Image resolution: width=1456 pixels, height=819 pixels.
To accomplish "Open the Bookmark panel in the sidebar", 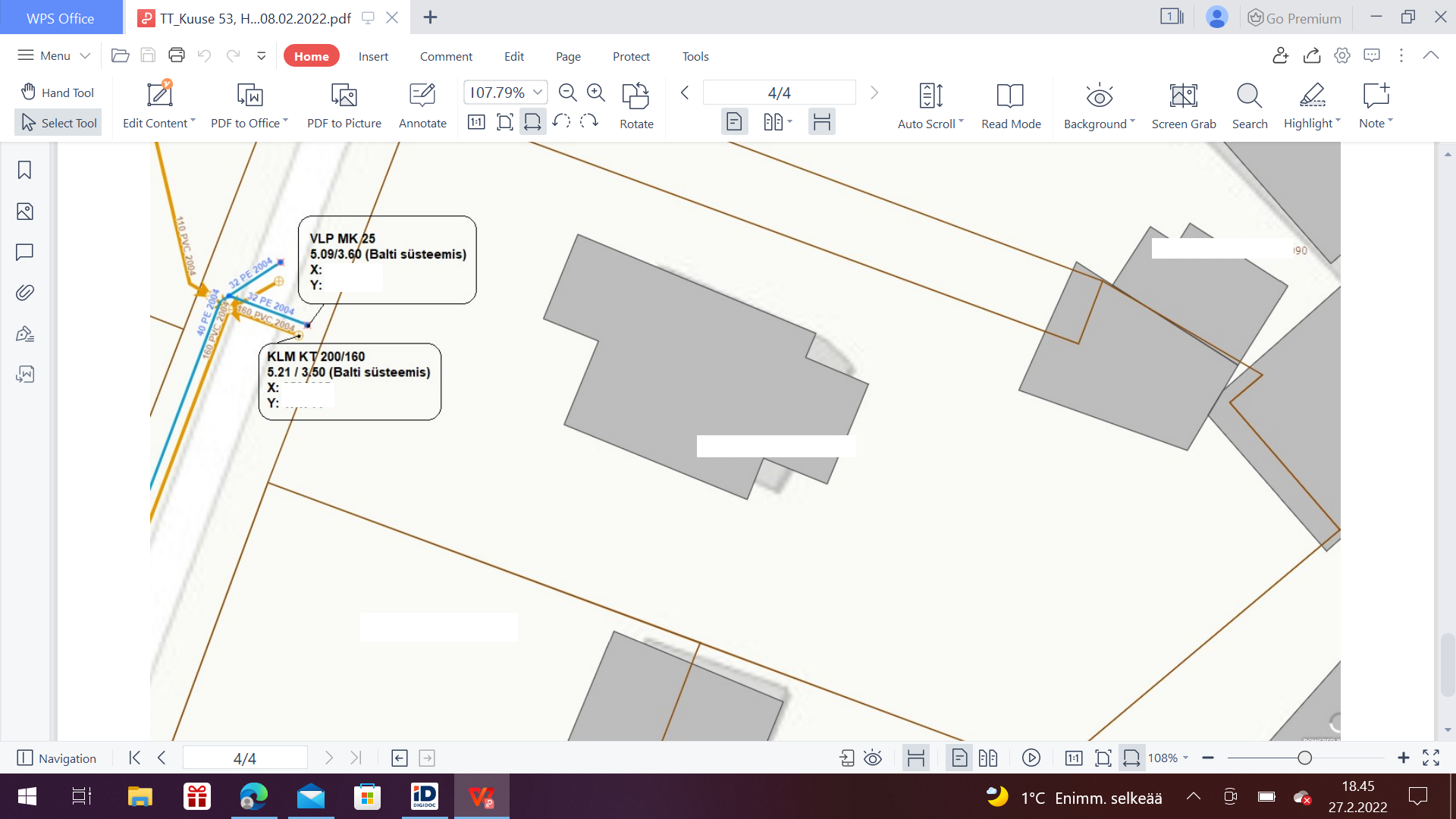I will tap(24, 170).
